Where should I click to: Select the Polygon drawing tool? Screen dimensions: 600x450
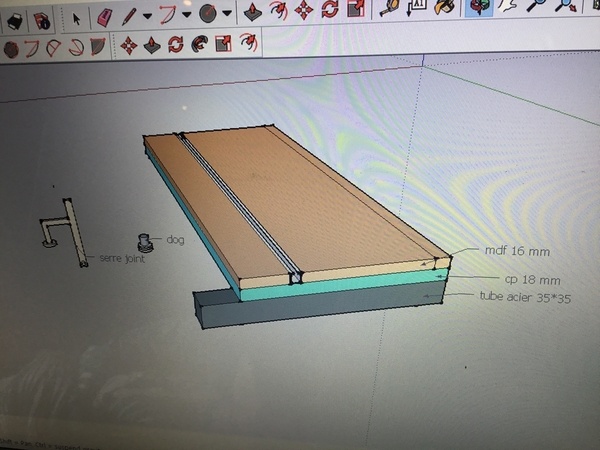click(11, 48)
